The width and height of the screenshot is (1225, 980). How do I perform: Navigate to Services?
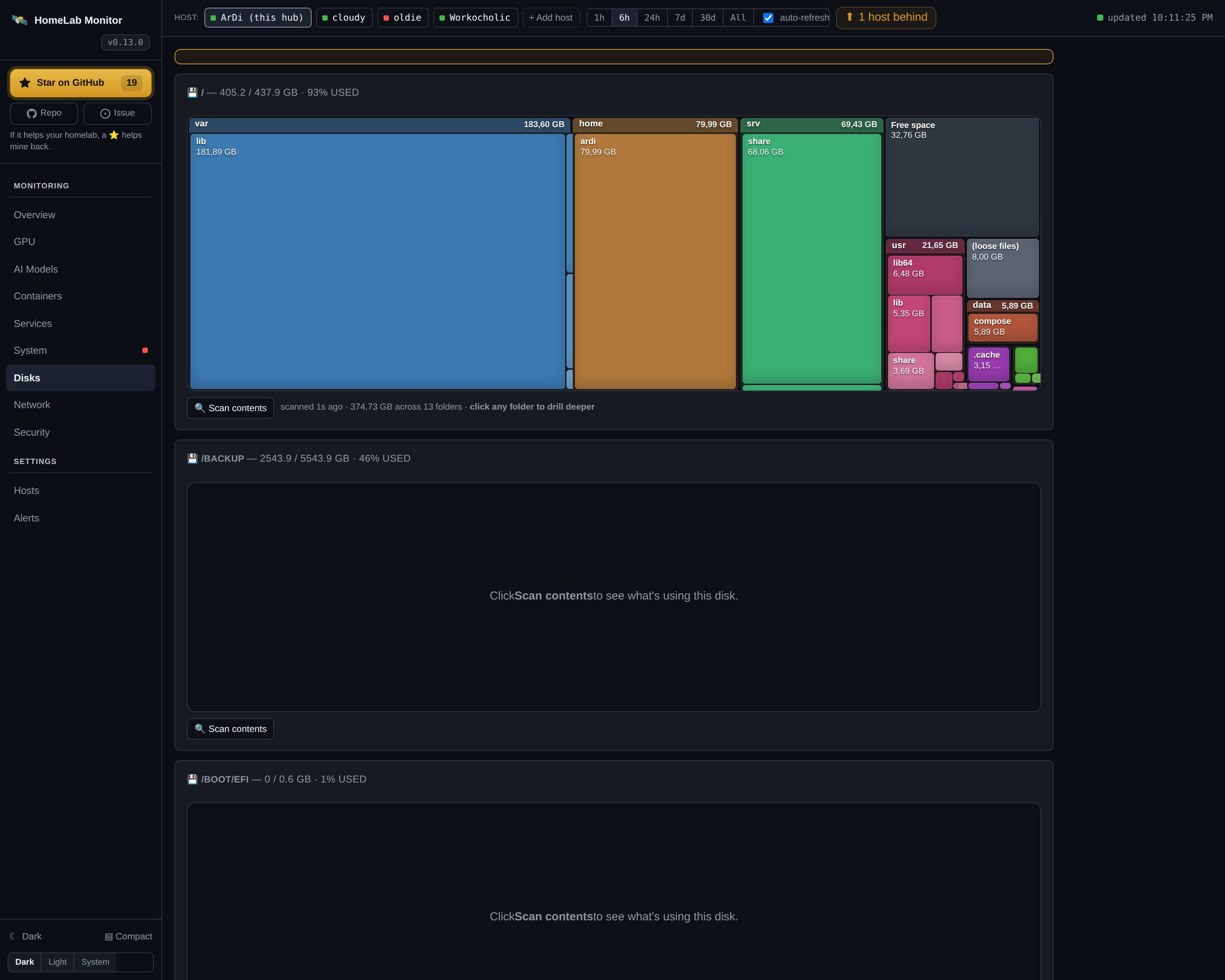(x=81, y=323)
